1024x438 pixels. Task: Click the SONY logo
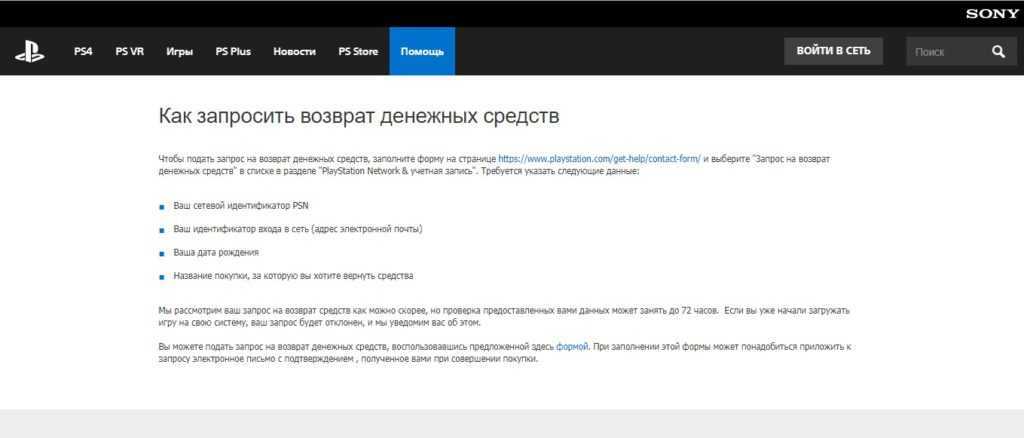click(x=991, y=13)
